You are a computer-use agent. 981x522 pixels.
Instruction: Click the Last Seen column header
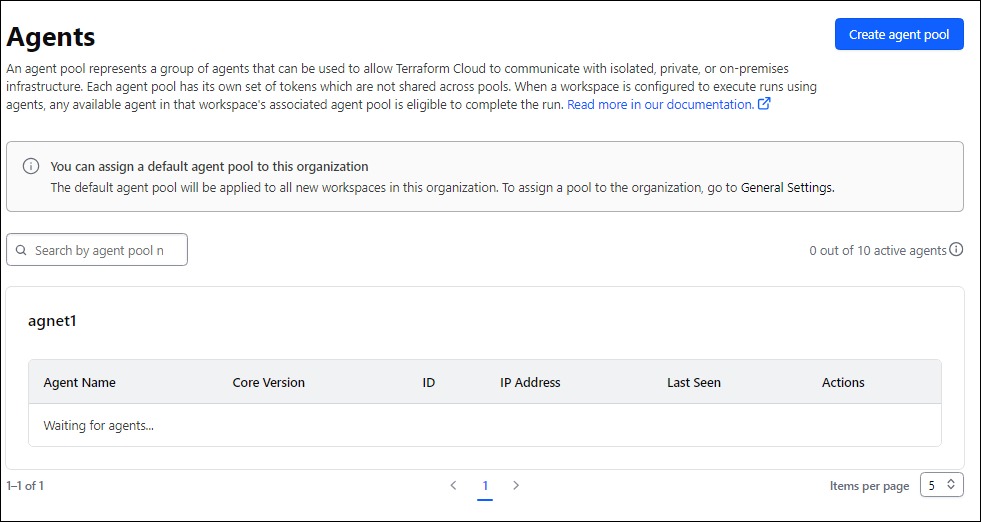pos(694,382)
